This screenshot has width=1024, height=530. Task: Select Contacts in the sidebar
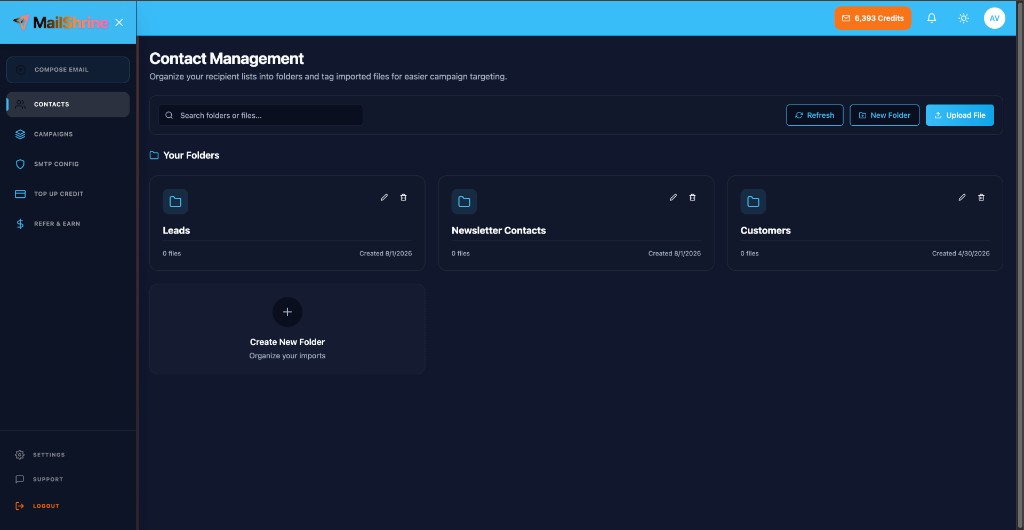(x=68, y=104)
